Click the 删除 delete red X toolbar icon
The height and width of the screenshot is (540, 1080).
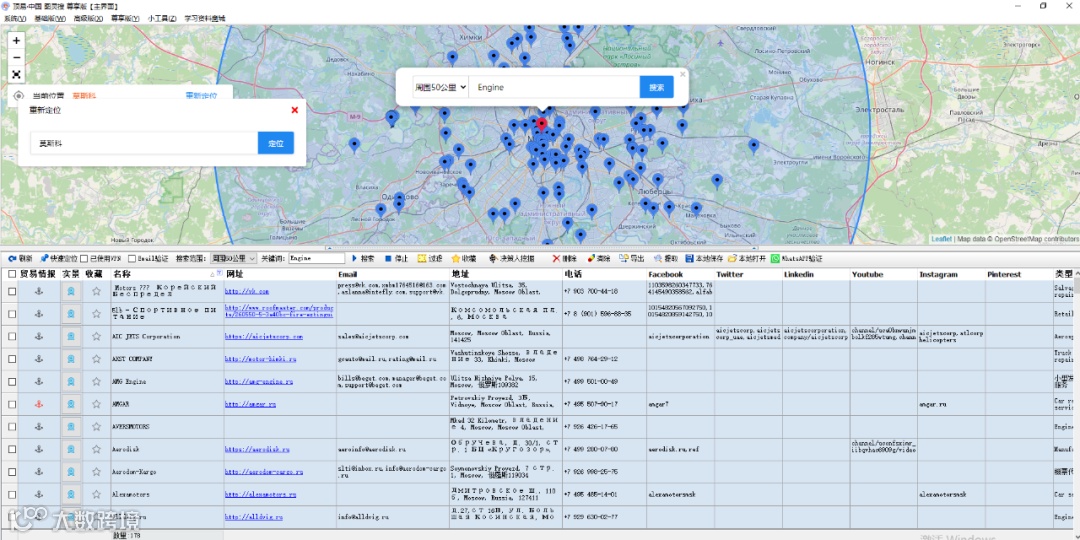pos(556,258)
